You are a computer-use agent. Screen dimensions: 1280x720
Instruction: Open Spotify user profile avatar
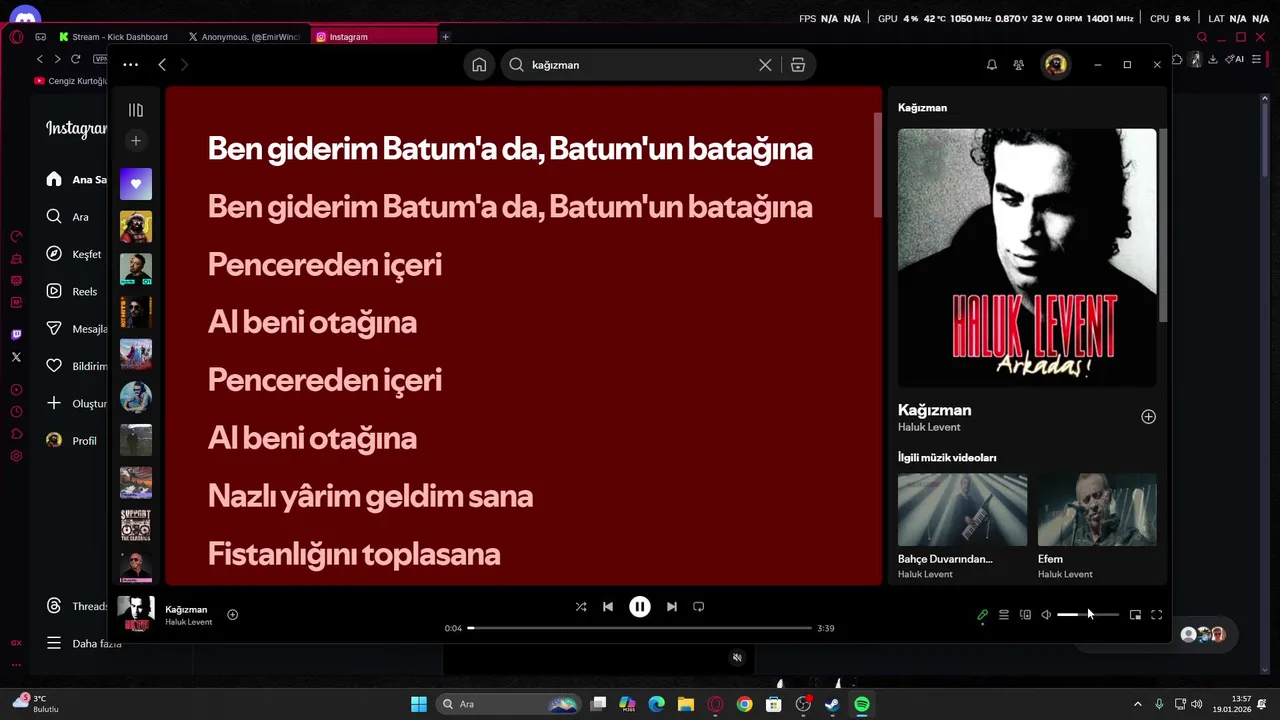coord(1055,65)
